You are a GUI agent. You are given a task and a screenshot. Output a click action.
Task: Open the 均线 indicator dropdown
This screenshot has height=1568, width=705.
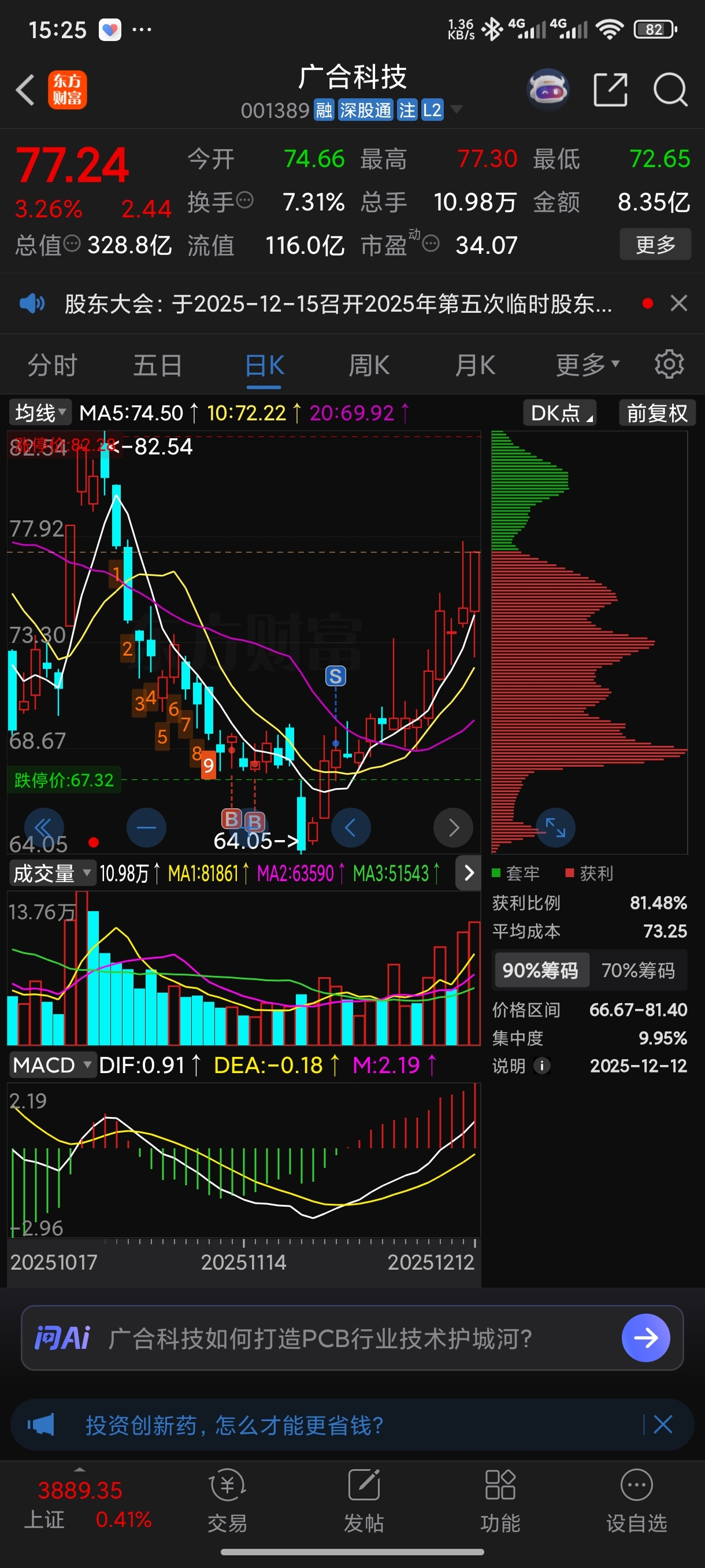point(40,413)
